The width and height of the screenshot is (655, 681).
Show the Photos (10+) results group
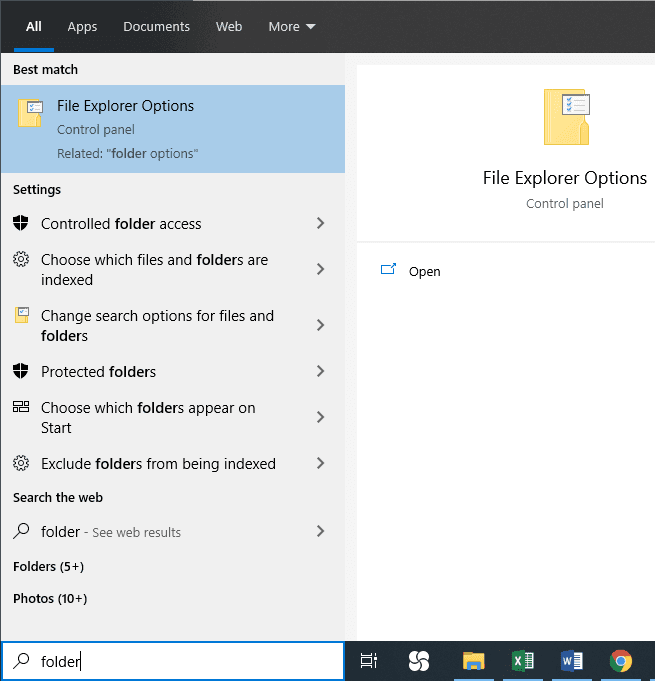tap(50, 599)
